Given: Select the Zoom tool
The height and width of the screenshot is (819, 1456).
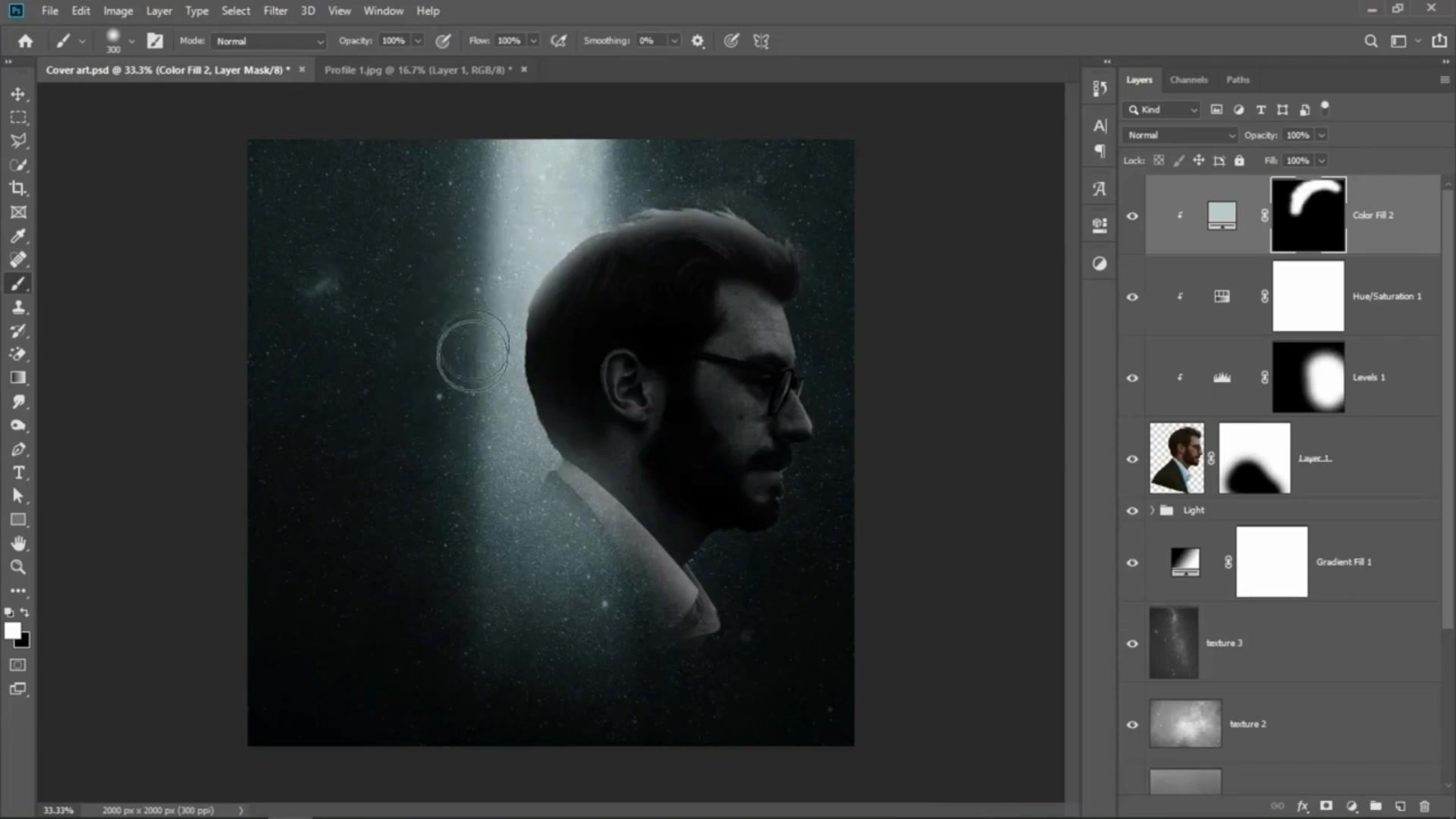Looking at the screenshot, I should click(x=18, y=566).
